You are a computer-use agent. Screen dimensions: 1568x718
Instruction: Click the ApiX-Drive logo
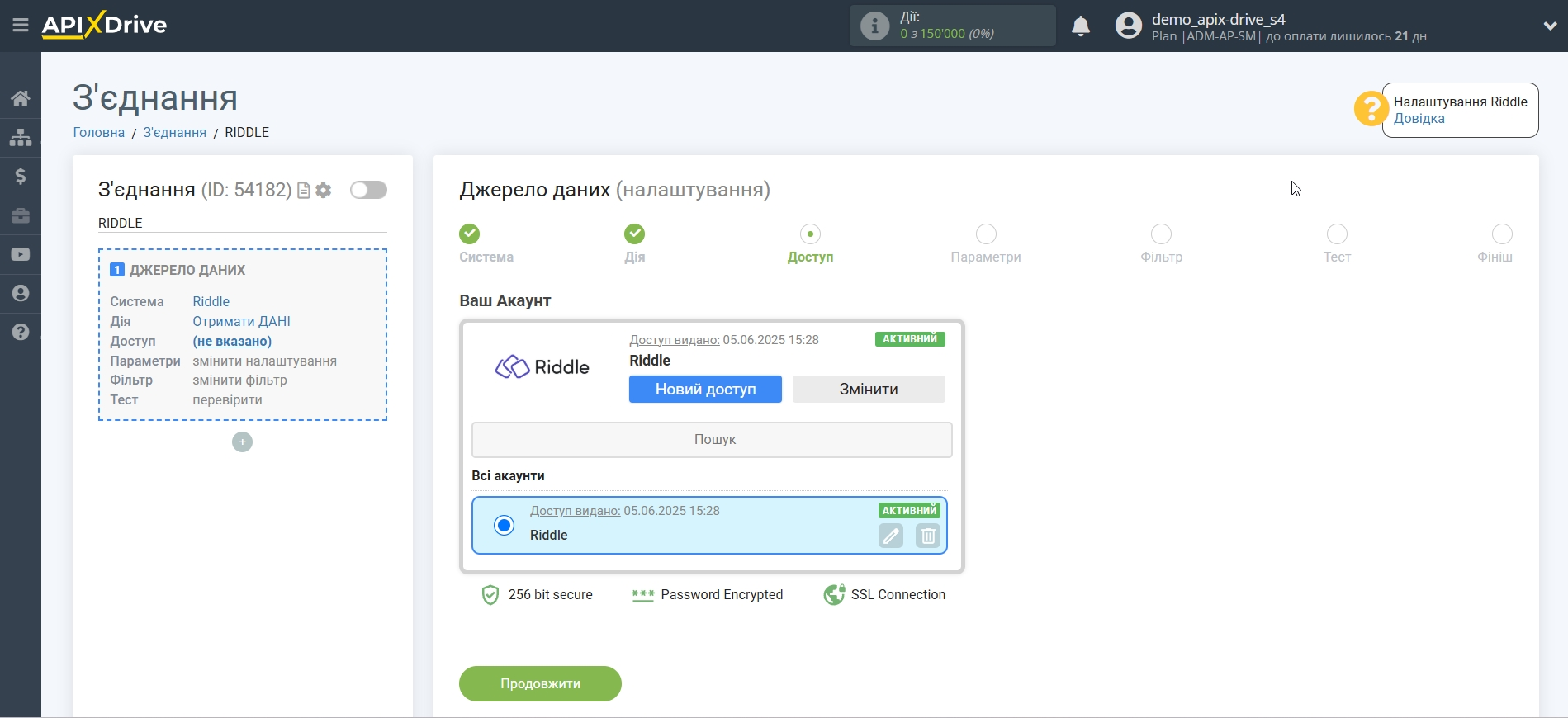(104, 25)
